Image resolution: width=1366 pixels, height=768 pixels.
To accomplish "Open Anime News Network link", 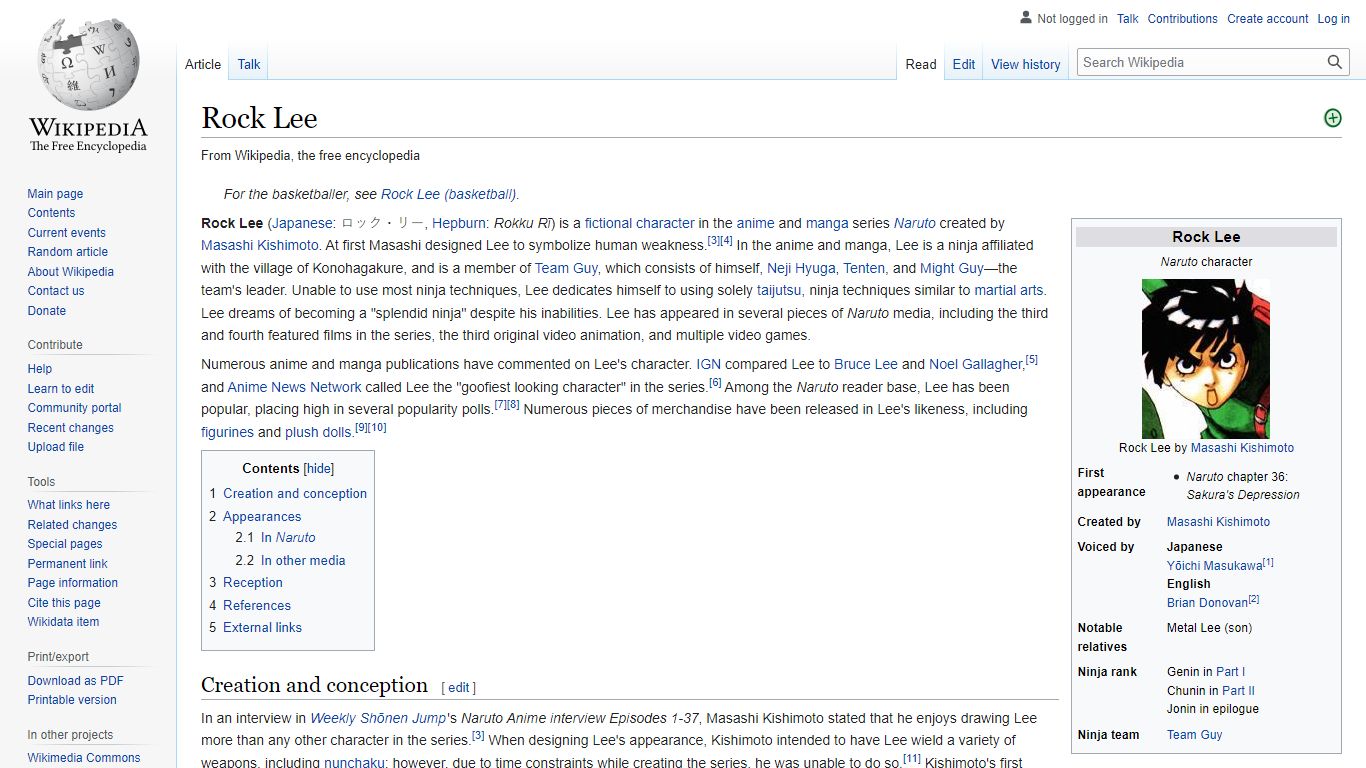I will [294, 387].
